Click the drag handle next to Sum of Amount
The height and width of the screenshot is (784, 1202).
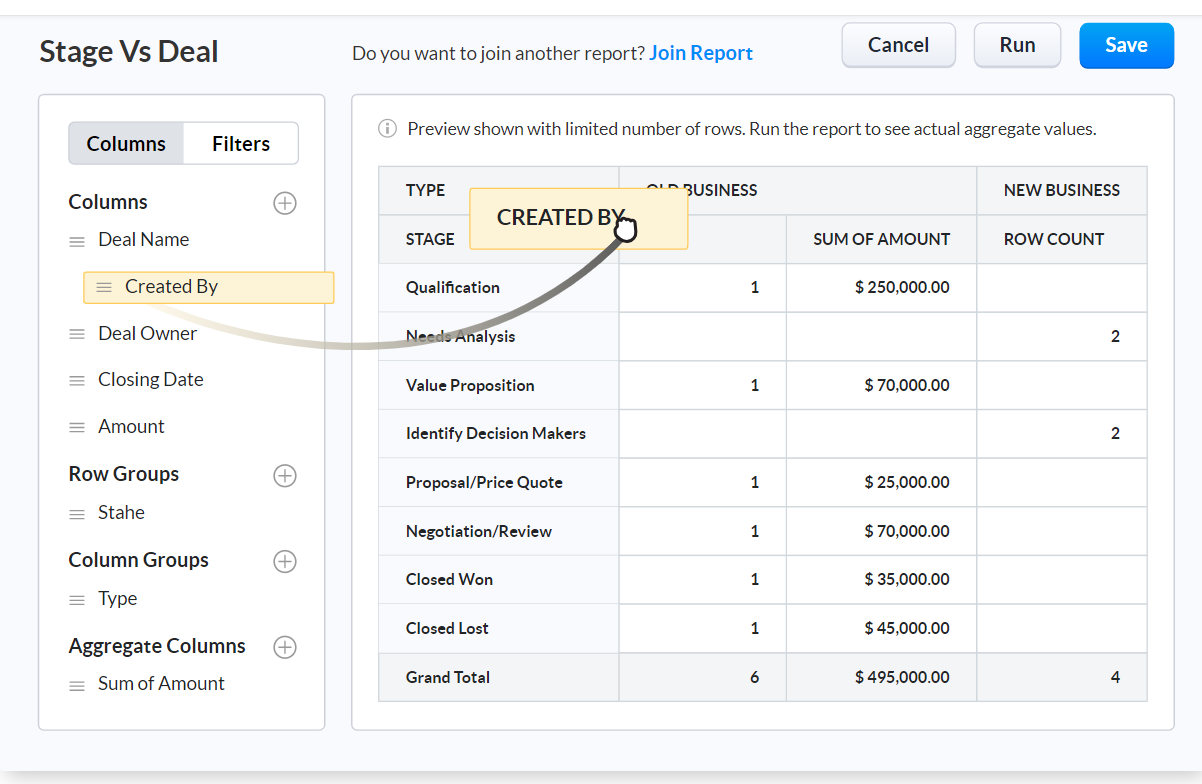coord(76,683)
